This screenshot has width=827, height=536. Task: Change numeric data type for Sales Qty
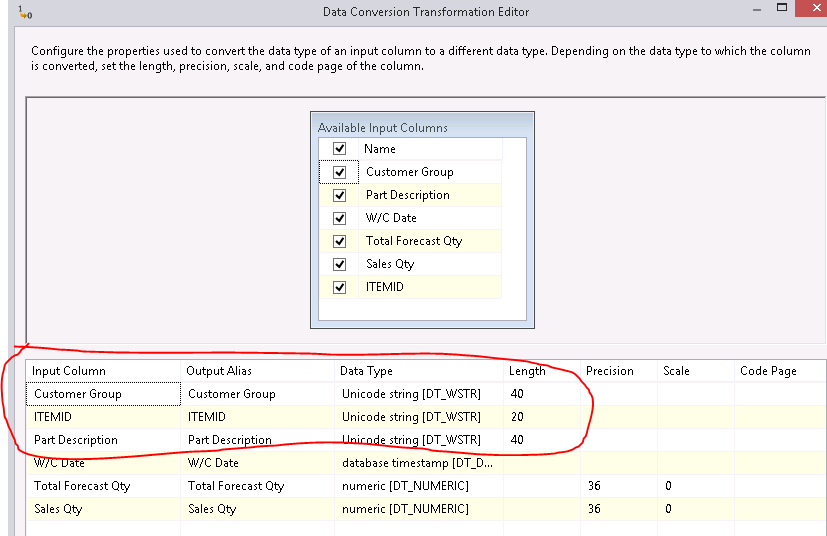[419, 509]
